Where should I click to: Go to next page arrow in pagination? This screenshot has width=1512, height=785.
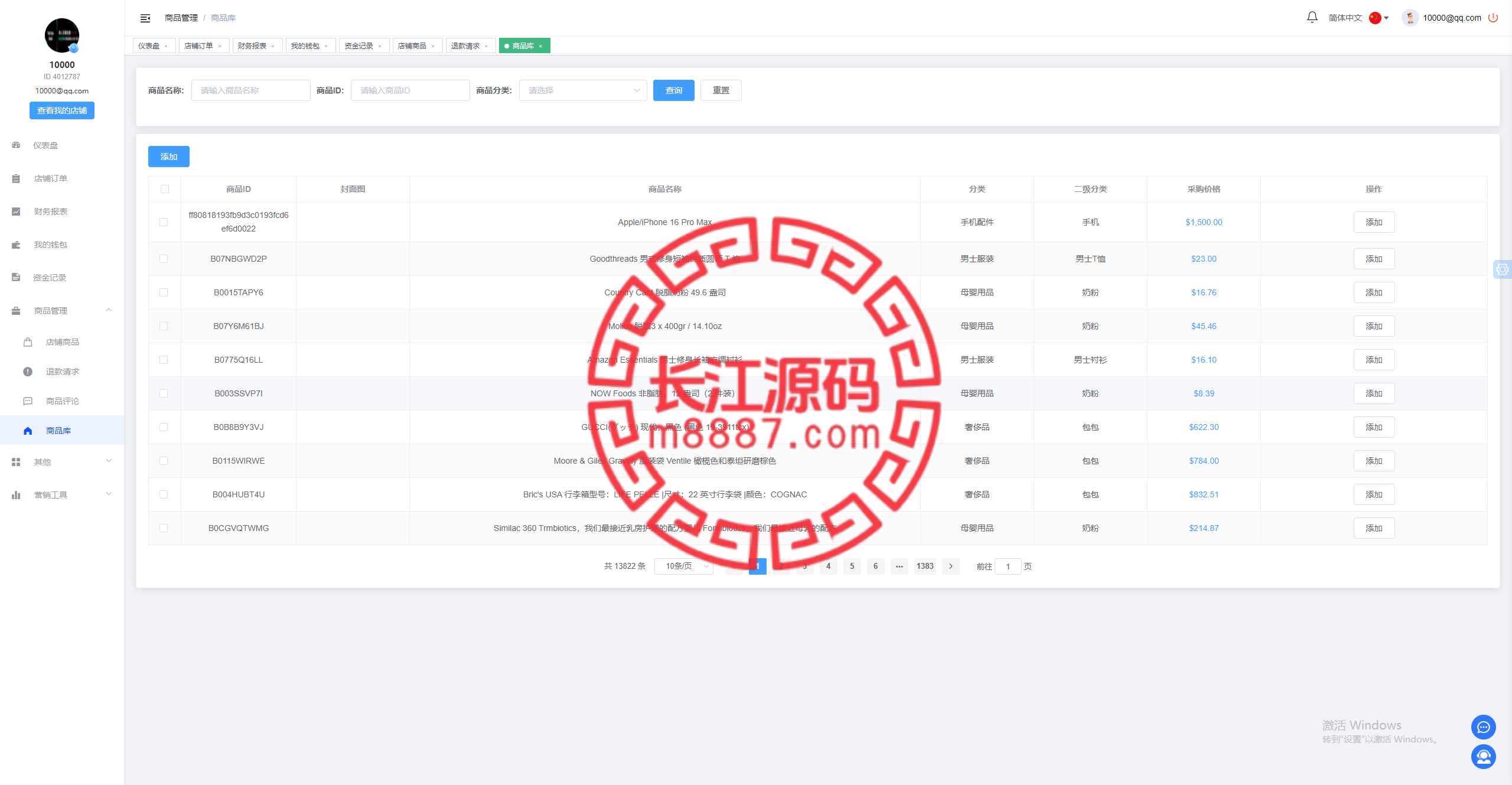[951, 566]
